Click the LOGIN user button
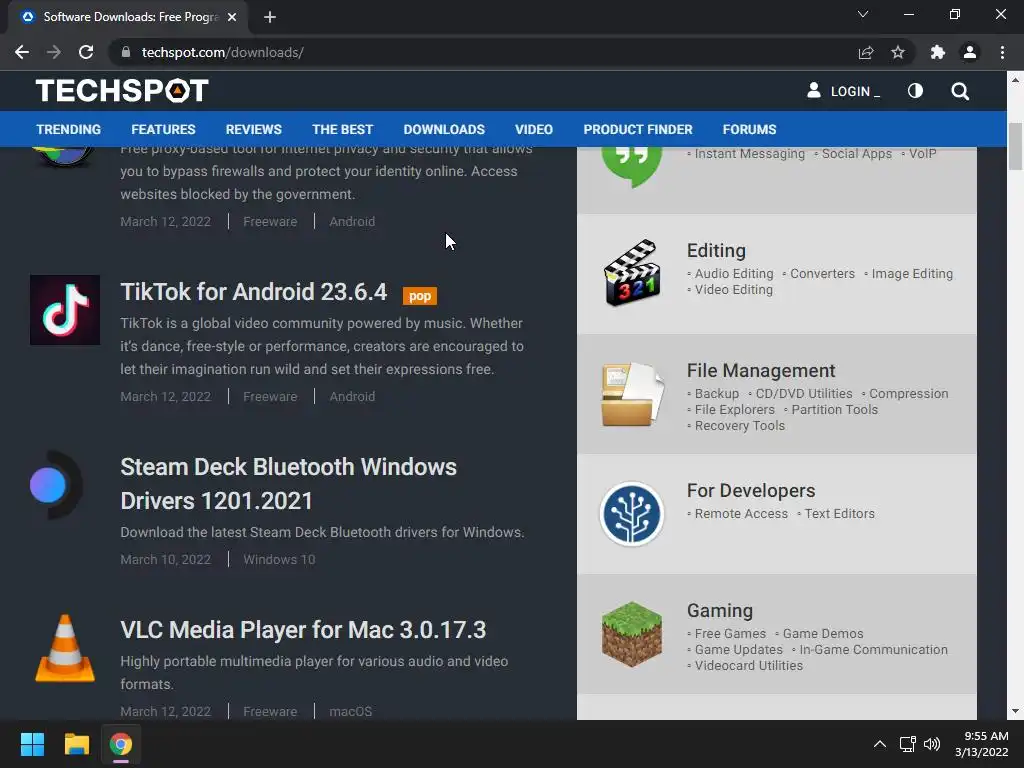1024x768 pixels. pyautogui.click(x=843, y=91)
